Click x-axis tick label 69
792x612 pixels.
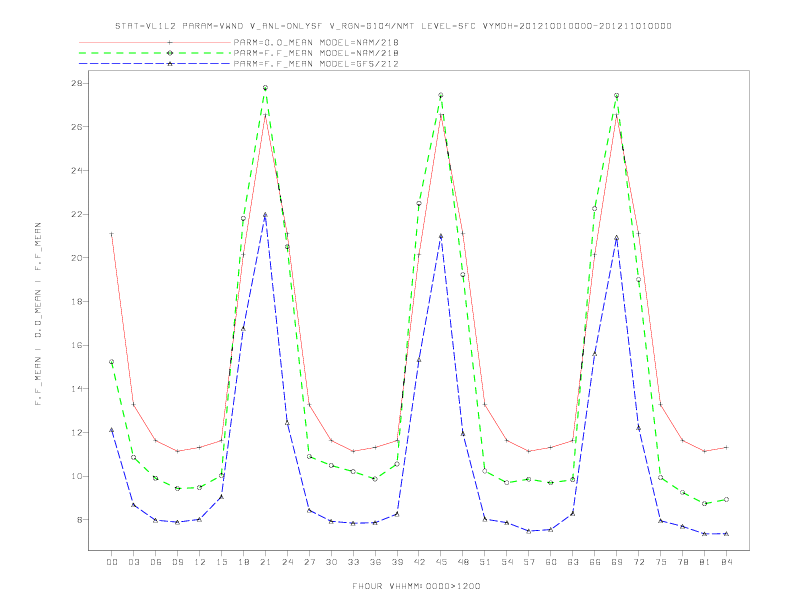617,562
